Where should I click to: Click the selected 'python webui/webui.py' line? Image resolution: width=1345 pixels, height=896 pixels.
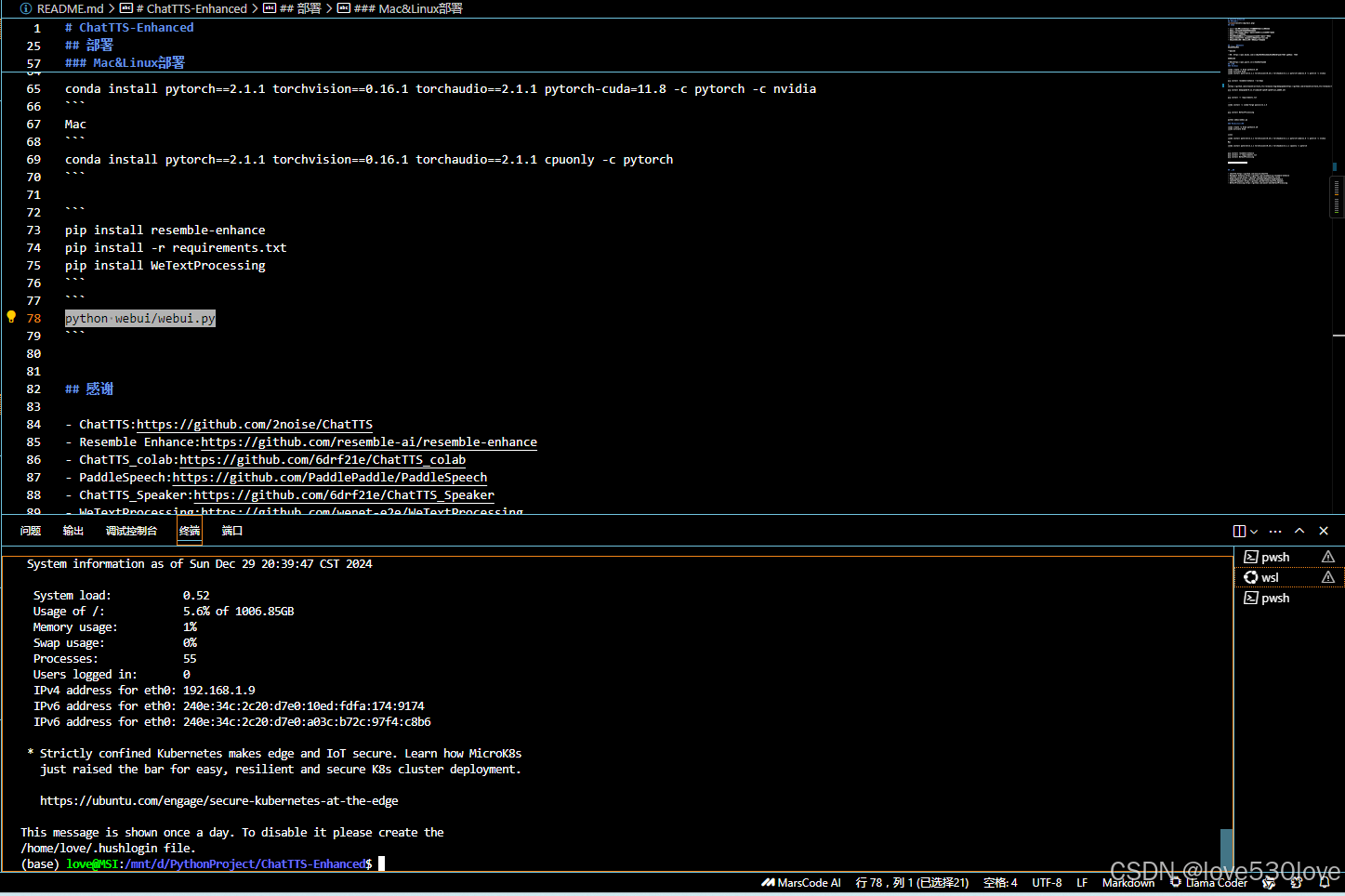click(x=140, y=318)
